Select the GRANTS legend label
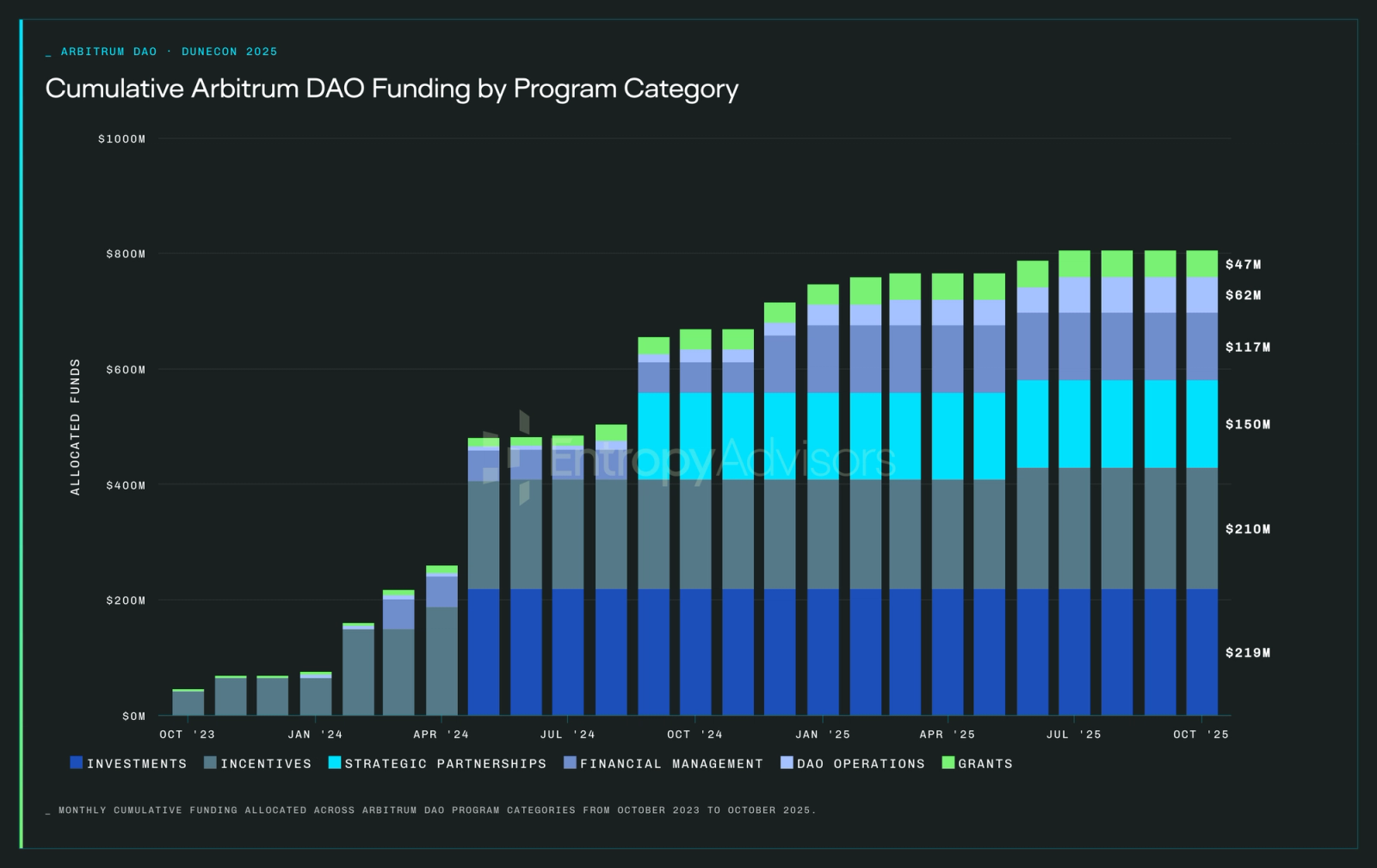The height and width of the screenshot is (868, 1377). pyautogui.click(x=985, y=764)
